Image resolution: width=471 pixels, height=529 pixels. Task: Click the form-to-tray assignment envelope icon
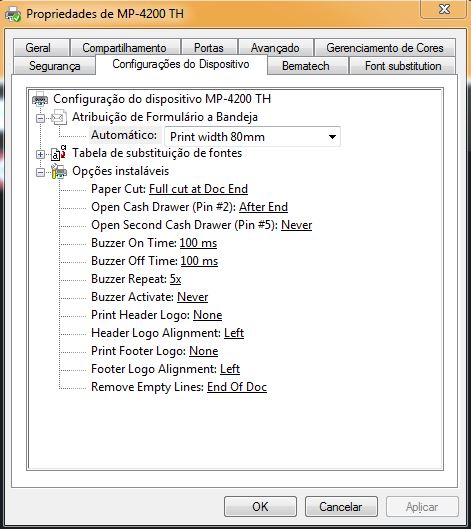coord(59,117)
